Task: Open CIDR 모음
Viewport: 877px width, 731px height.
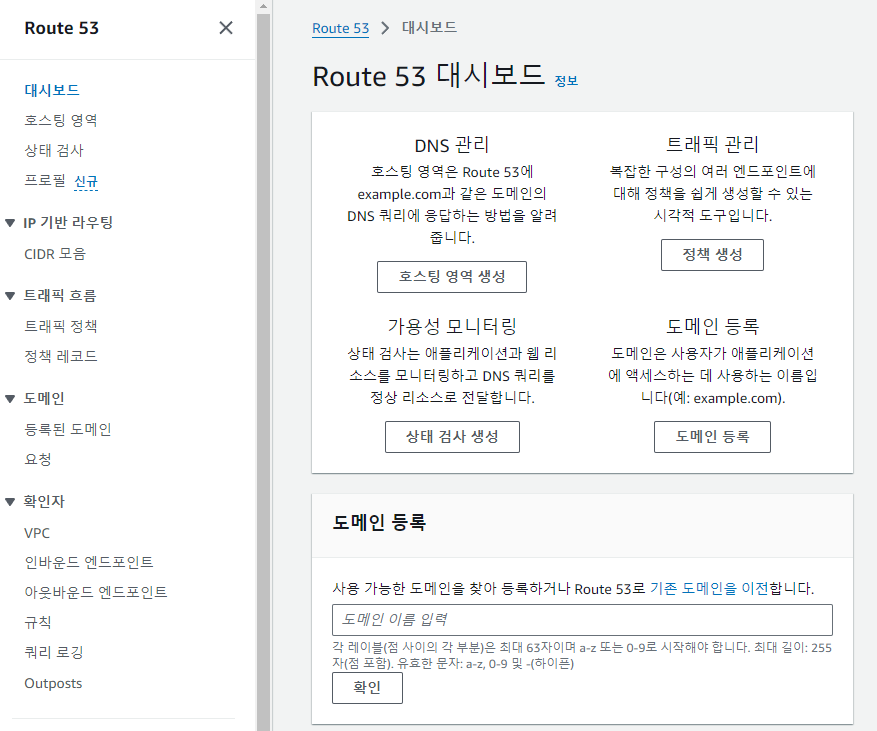Action: pyautogui.click(x=55, y=254)
